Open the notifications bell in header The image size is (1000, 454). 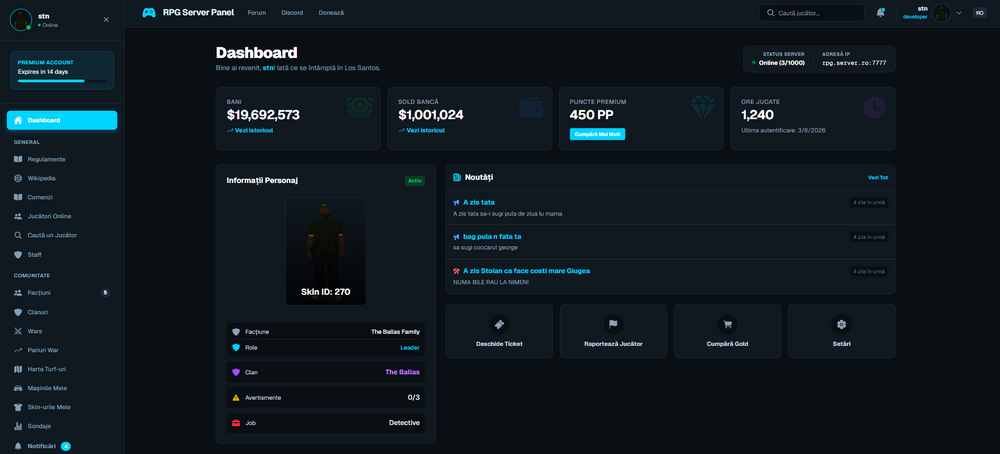coord(881,13)
